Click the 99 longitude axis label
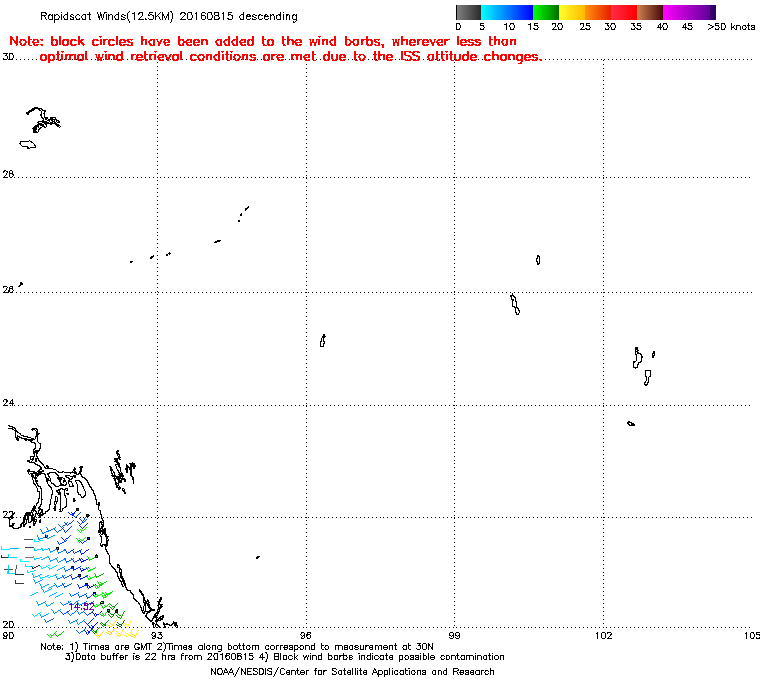The width and height of the screenshot is (760, 688). (454, 636)
